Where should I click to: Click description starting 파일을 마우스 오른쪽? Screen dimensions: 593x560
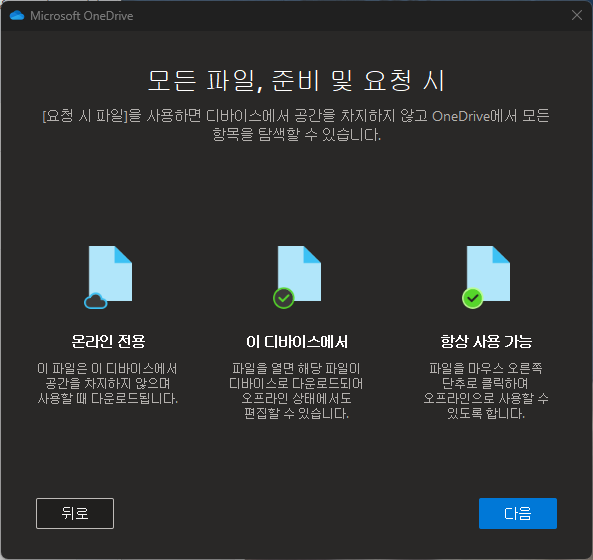(x=486, y=391)
